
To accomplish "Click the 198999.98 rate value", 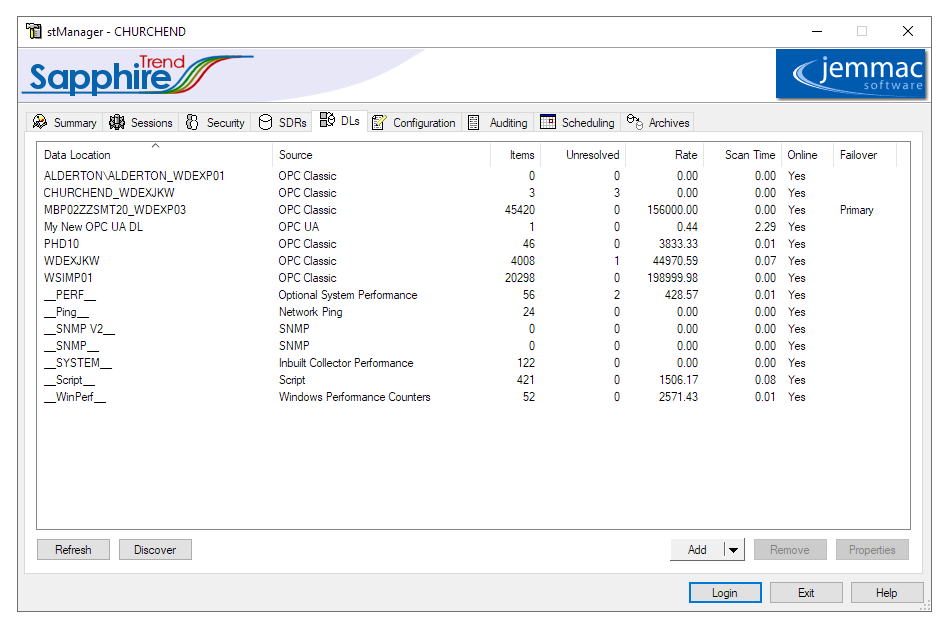I will [x=673, y=278].
